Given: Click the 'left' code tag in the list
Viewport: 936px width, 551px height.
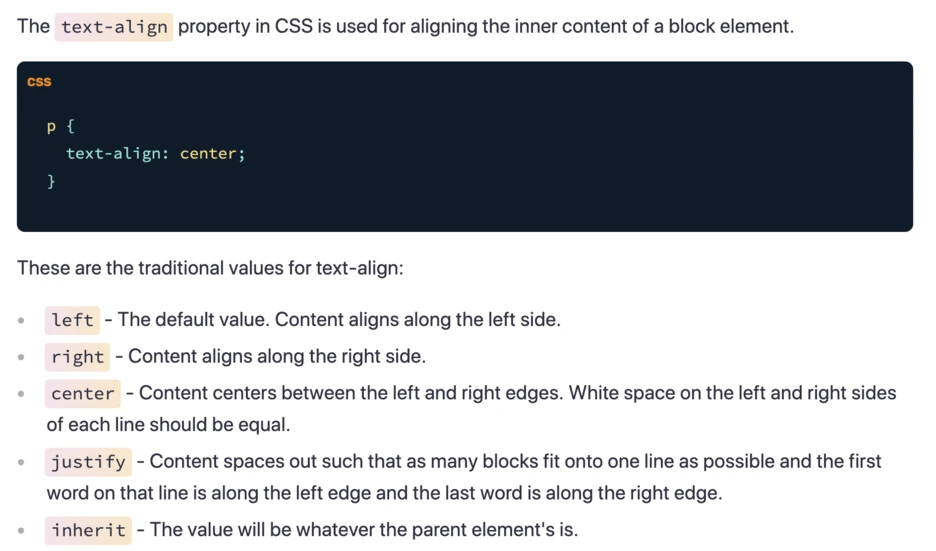Looking at the screenshot, I should tap(72, 320).
